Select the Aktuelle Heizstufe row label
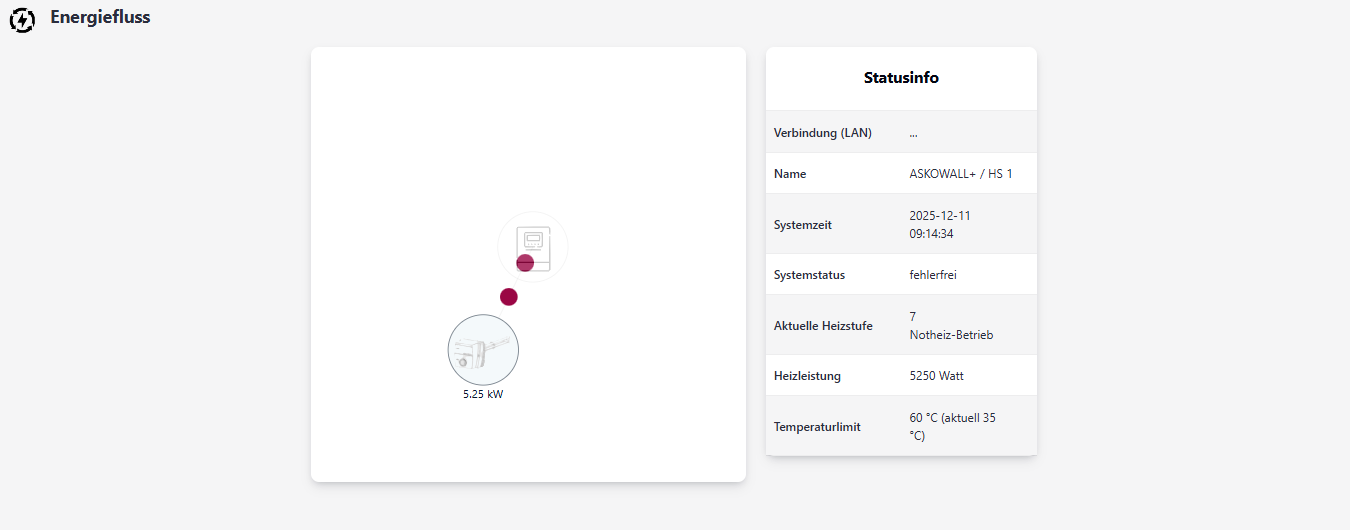This screenshot has height=530, width=1350. tap(822, 326)
